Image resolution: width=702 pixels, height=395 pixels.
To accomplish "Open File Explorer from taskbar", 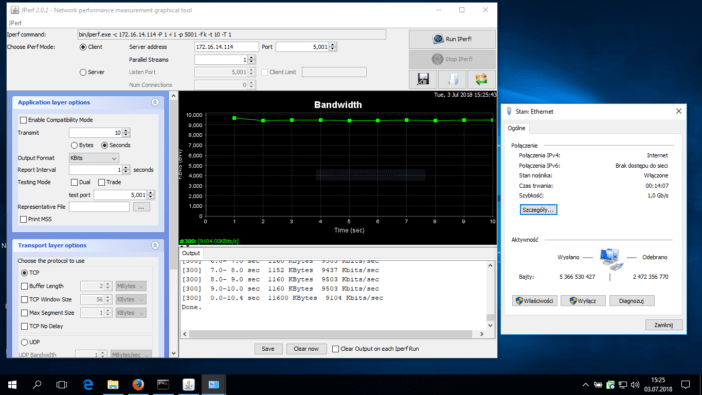I will pos(113,384).
